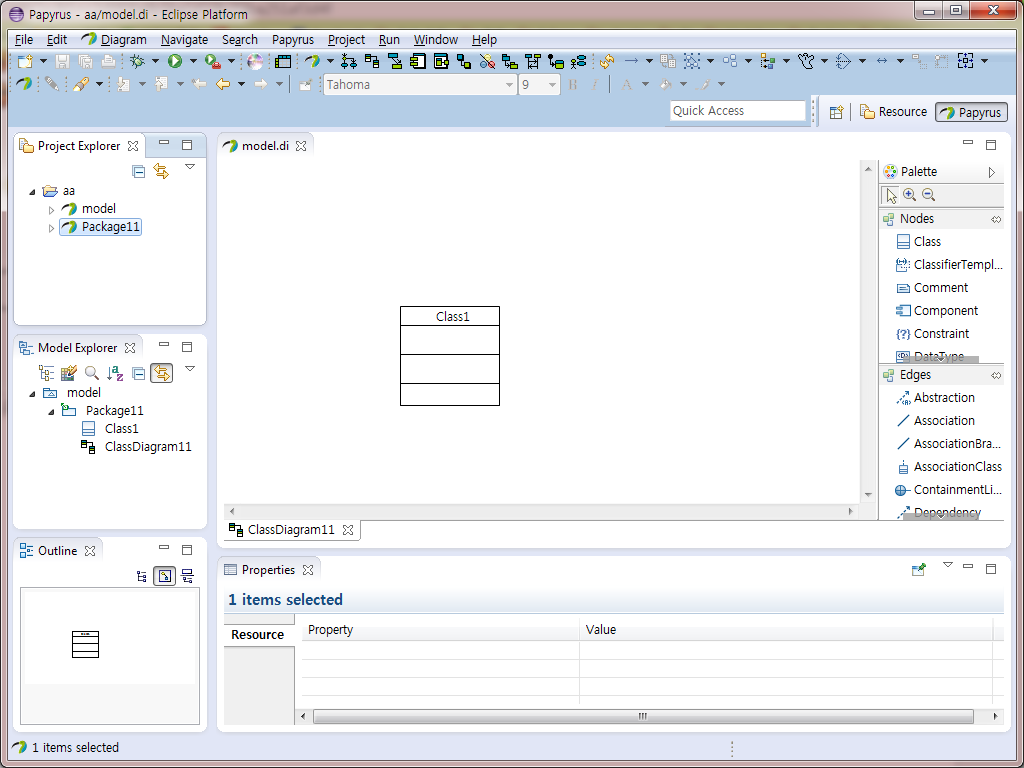Toggle pin of the Edges palette drawer
The height and width of the screenshot is (768, 1024).
[996, 376]
